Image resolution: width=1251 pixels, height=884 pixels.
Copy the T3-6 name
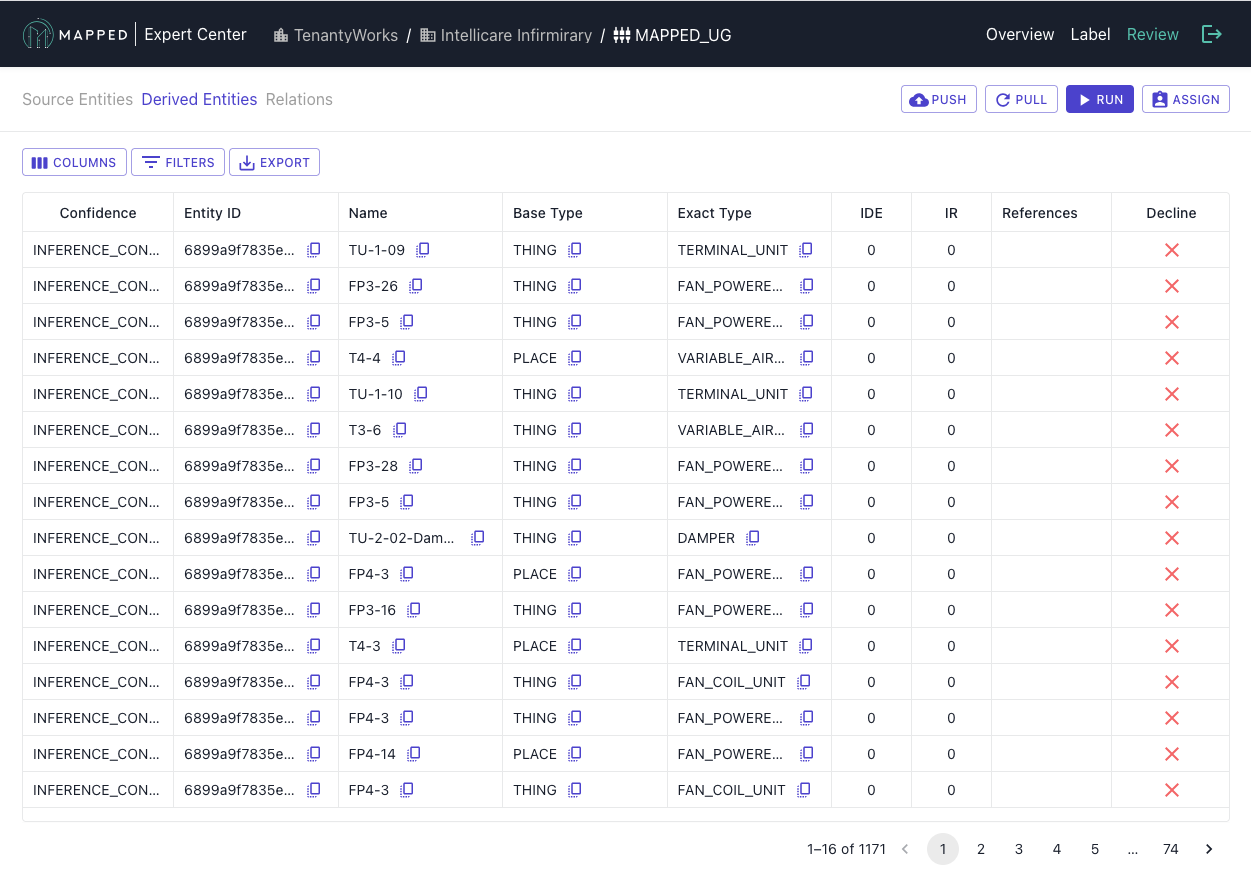(400, 429)
